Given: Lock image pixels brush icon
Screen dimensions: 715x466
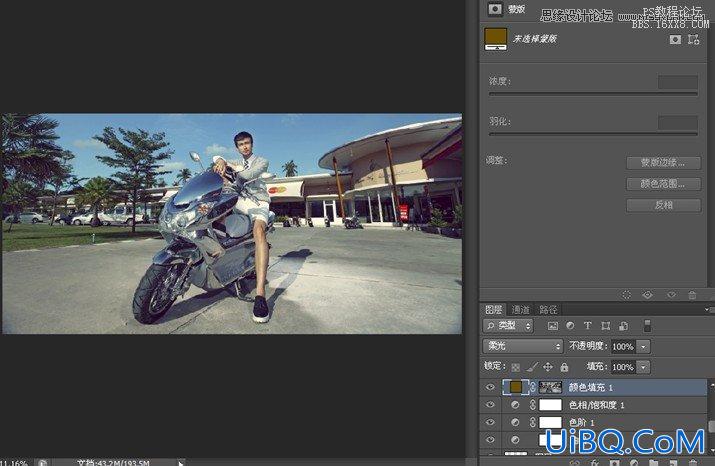Looking at the screenshot, I should [532, 367].
